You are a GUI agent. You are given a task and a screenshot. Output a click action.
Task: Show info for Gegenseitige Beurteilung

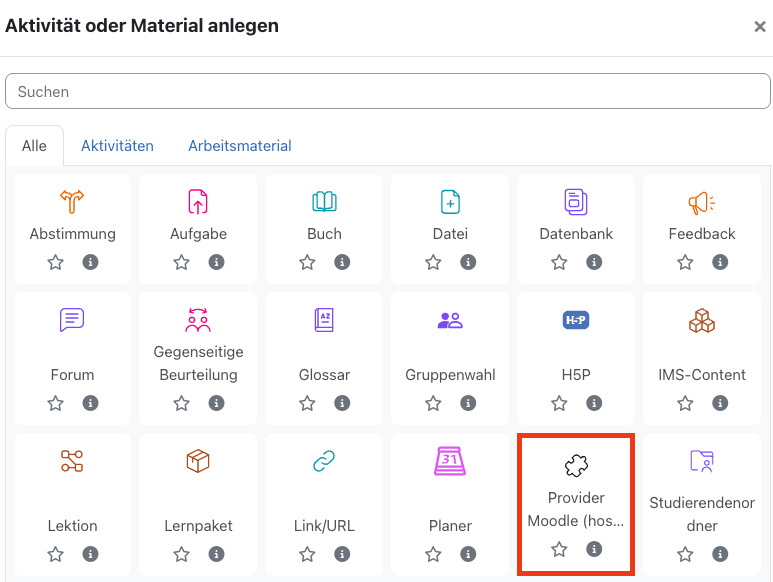(216, 403)
